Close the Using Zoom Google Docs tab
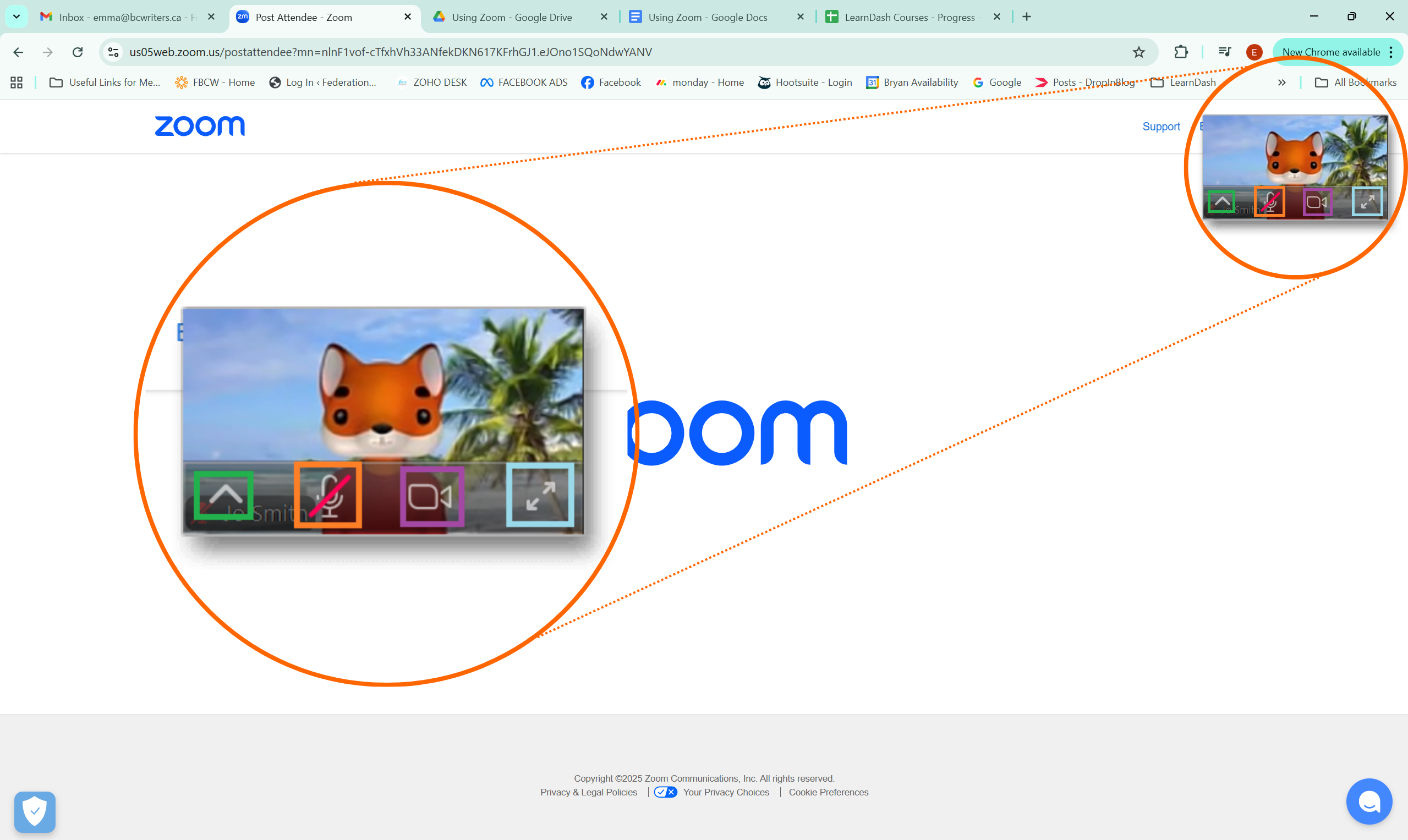Image resolution: width=1408 pixels, height=840 pixels. 801,17
